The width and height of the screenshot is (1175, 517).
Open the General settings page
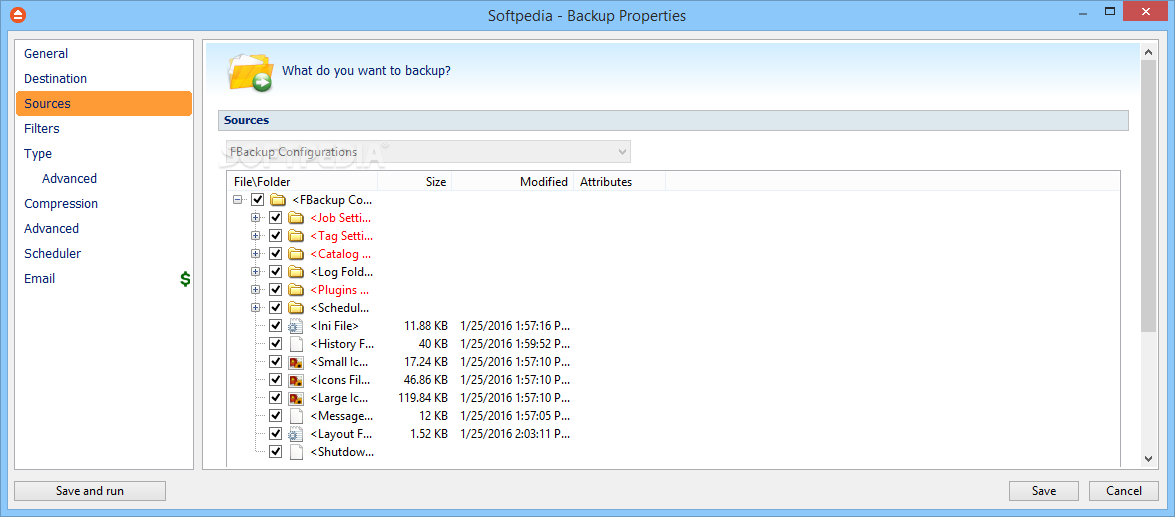[x=104, y=54]
